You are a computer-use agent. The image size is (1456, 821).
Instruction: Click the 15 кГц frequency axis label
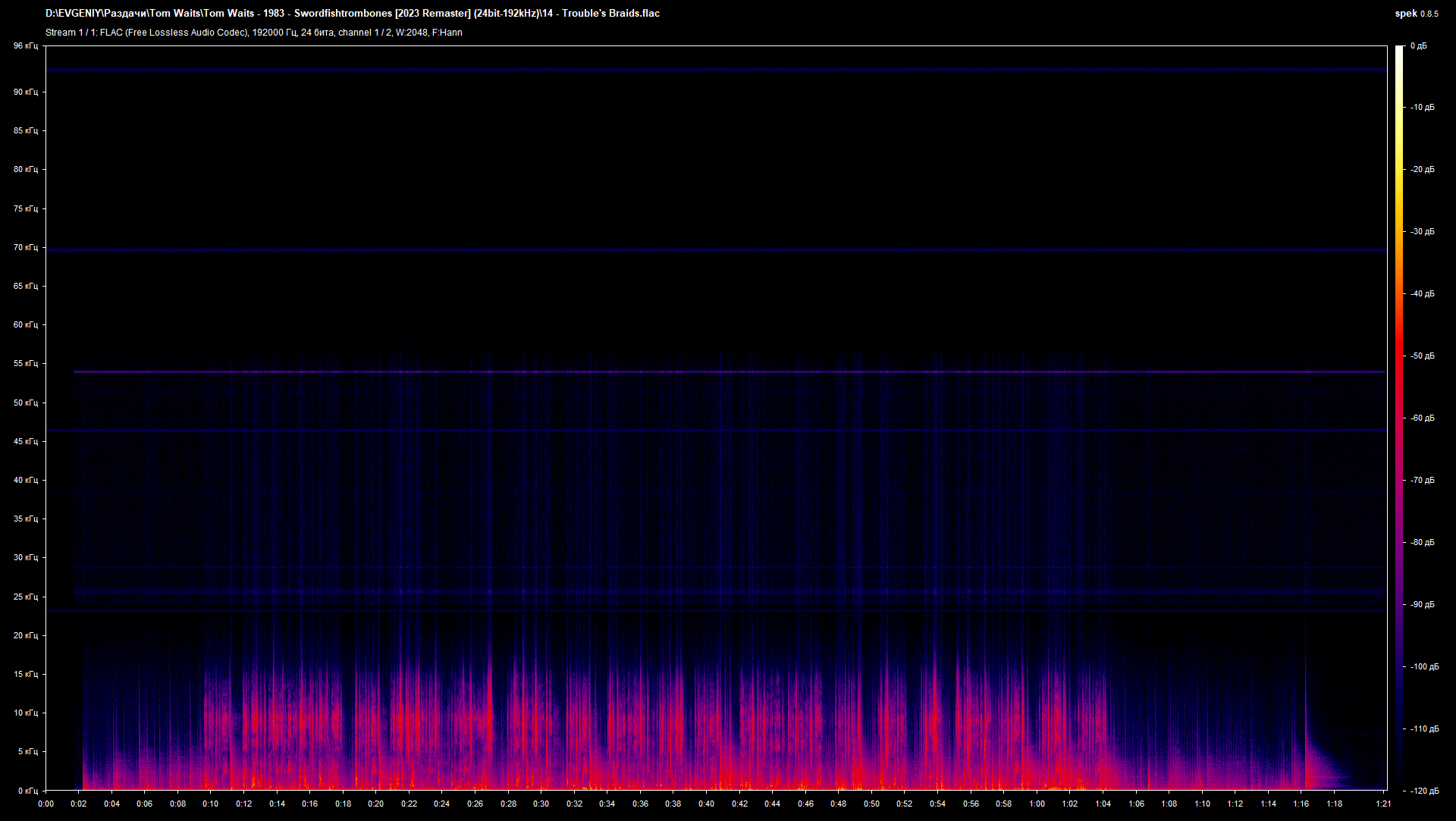pyautogui.click(x=26, y=674)
